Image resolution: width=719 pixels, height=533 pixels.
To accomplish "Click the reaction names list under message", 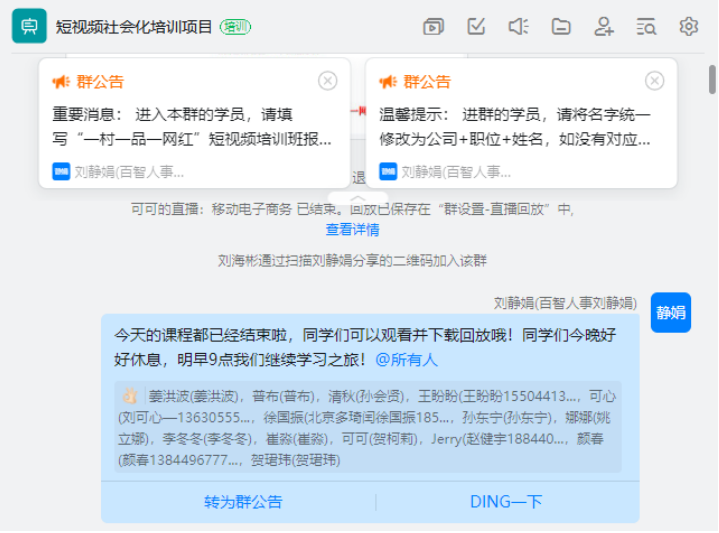I will coord(368,427).
